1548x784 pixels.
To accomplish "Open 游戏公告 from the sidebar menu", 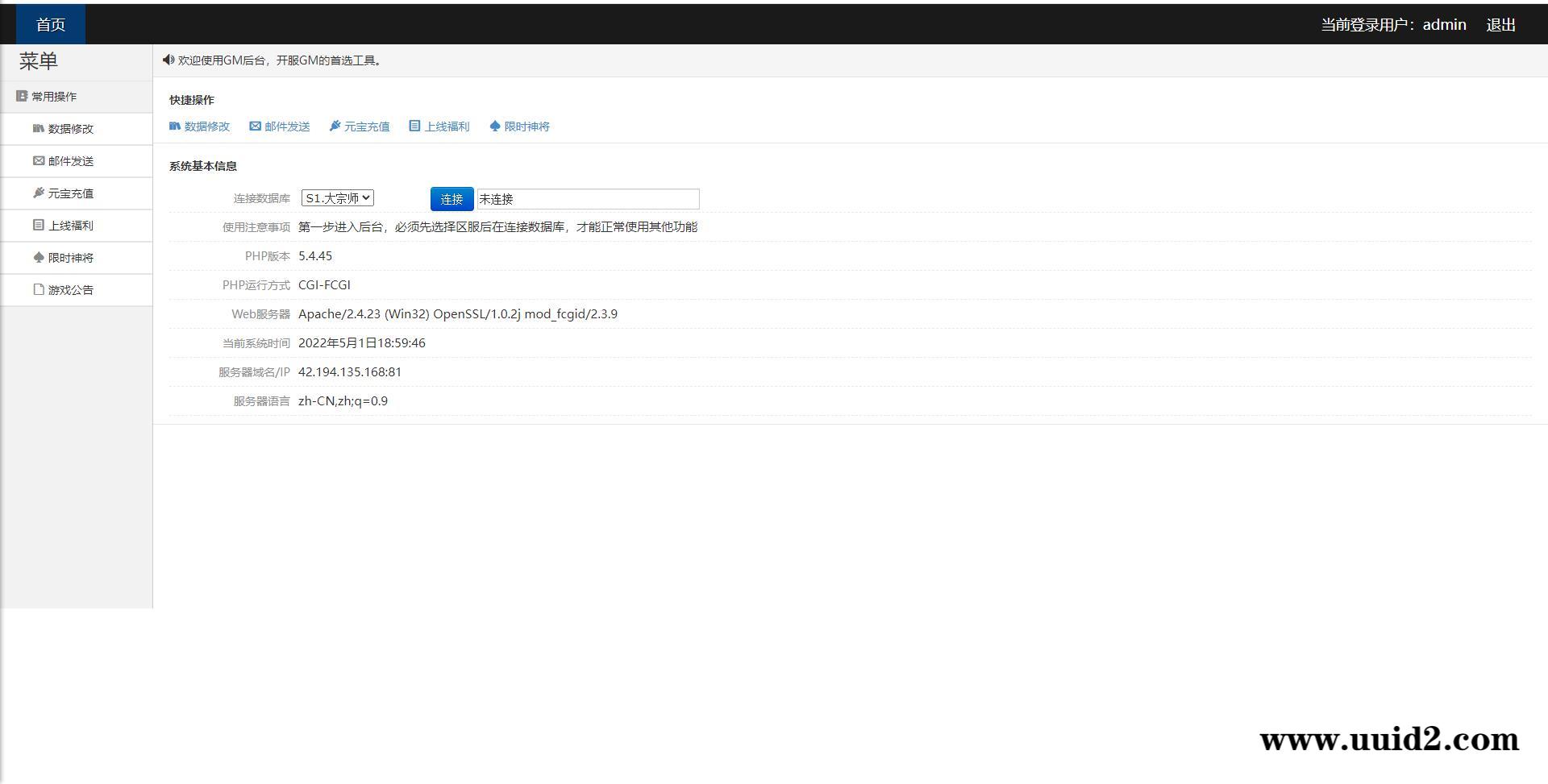I will 71,290.
